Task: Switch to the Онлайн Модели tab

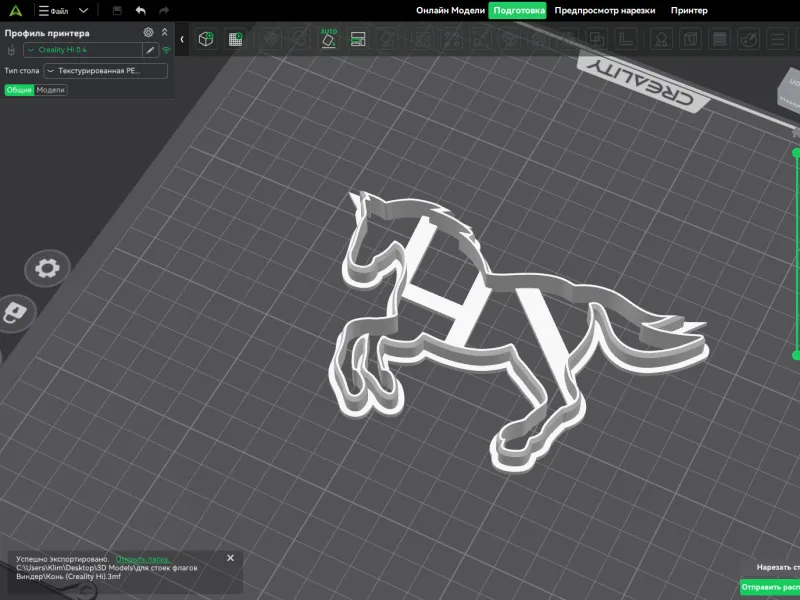Action: click(450, 10)
